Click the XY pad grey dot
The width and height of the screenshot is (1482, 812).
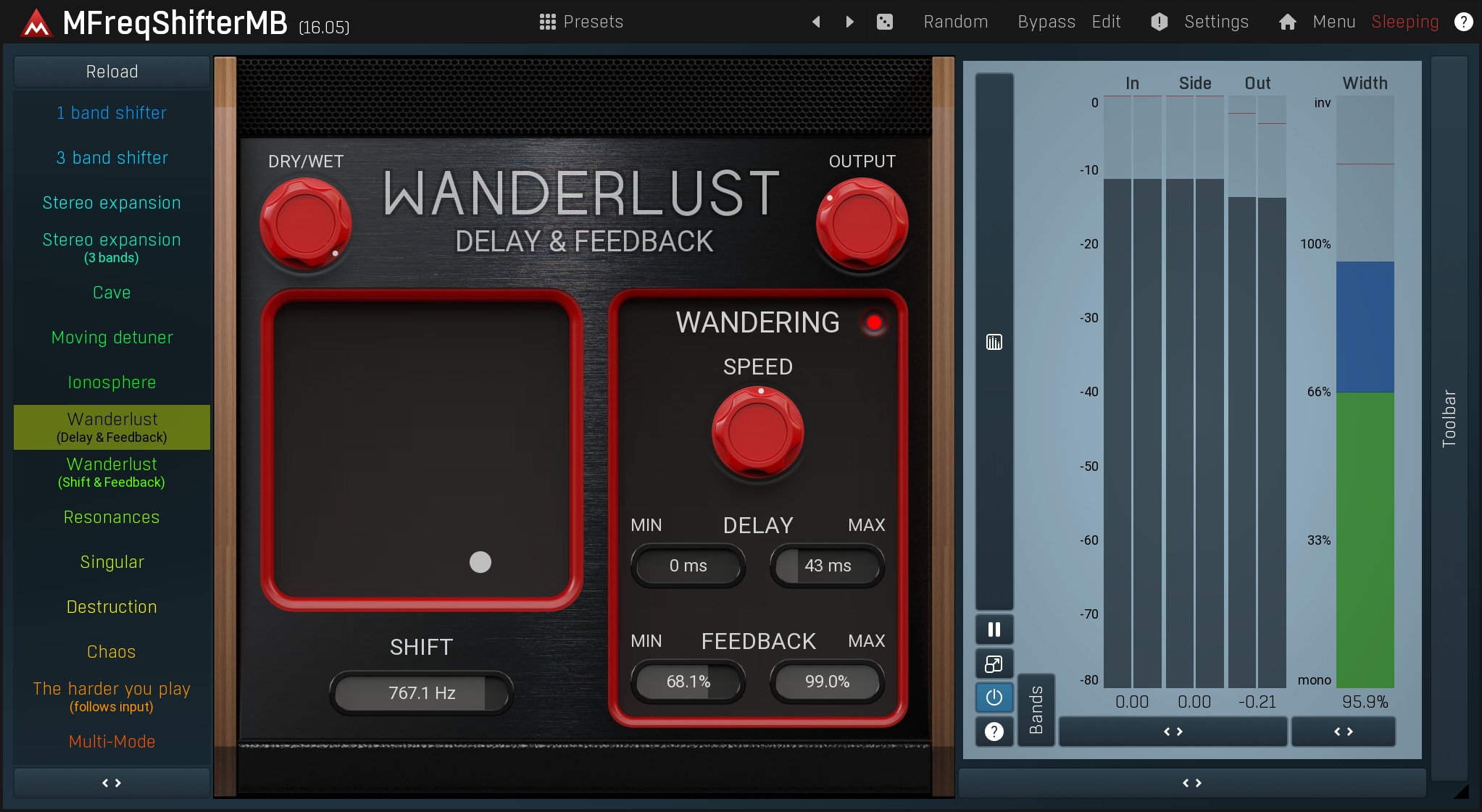click(480, 562)
